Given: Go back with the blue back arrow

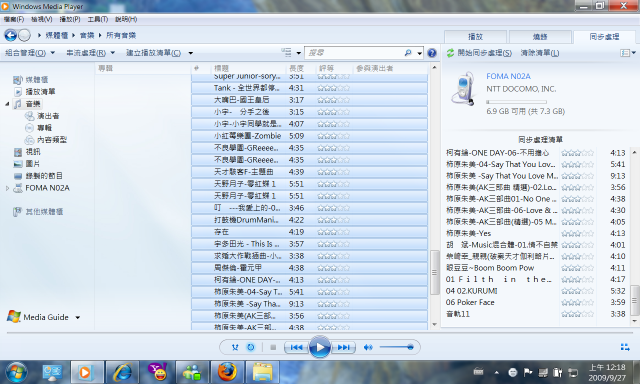Looking at the screenshot, I should pyautogui.click(x=11, y=36).
